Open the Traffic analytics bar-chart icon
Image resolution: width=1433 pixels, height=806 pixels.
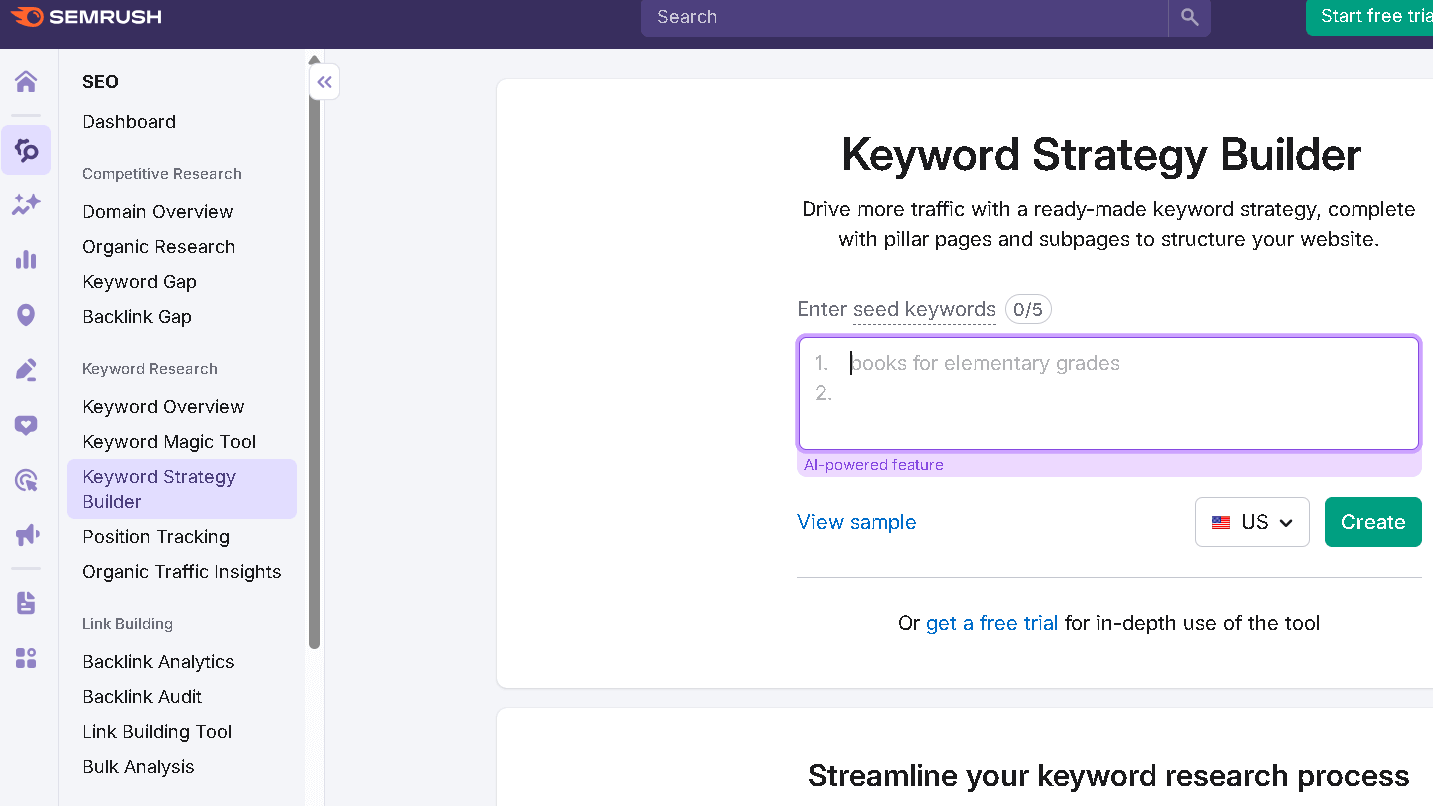tap(26, 259)
